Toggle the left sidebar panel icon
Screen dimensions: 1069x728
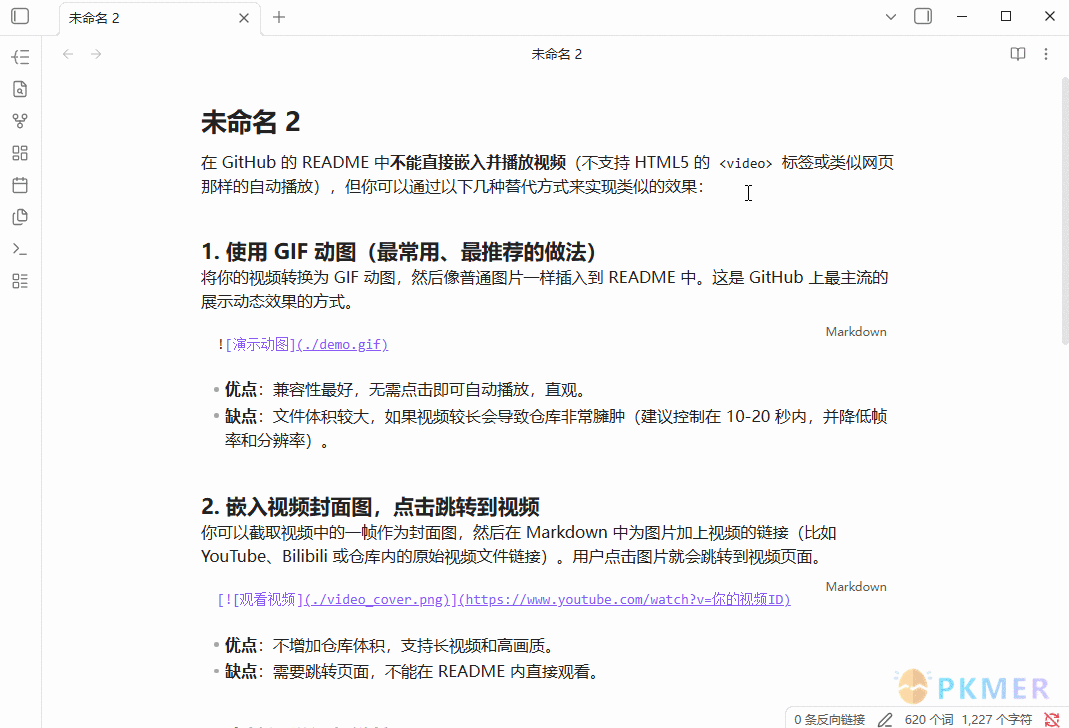[x=20, y=16]
